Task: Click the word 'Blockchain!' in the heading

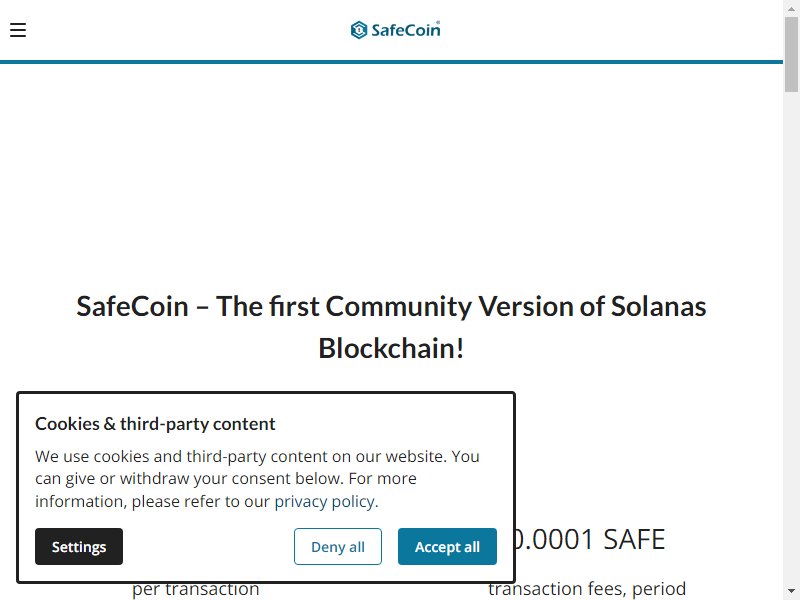Action: [391, 348]
